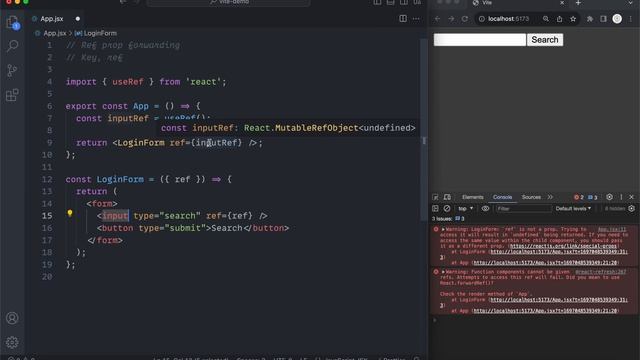Split the editor to the right

[403, 19]
